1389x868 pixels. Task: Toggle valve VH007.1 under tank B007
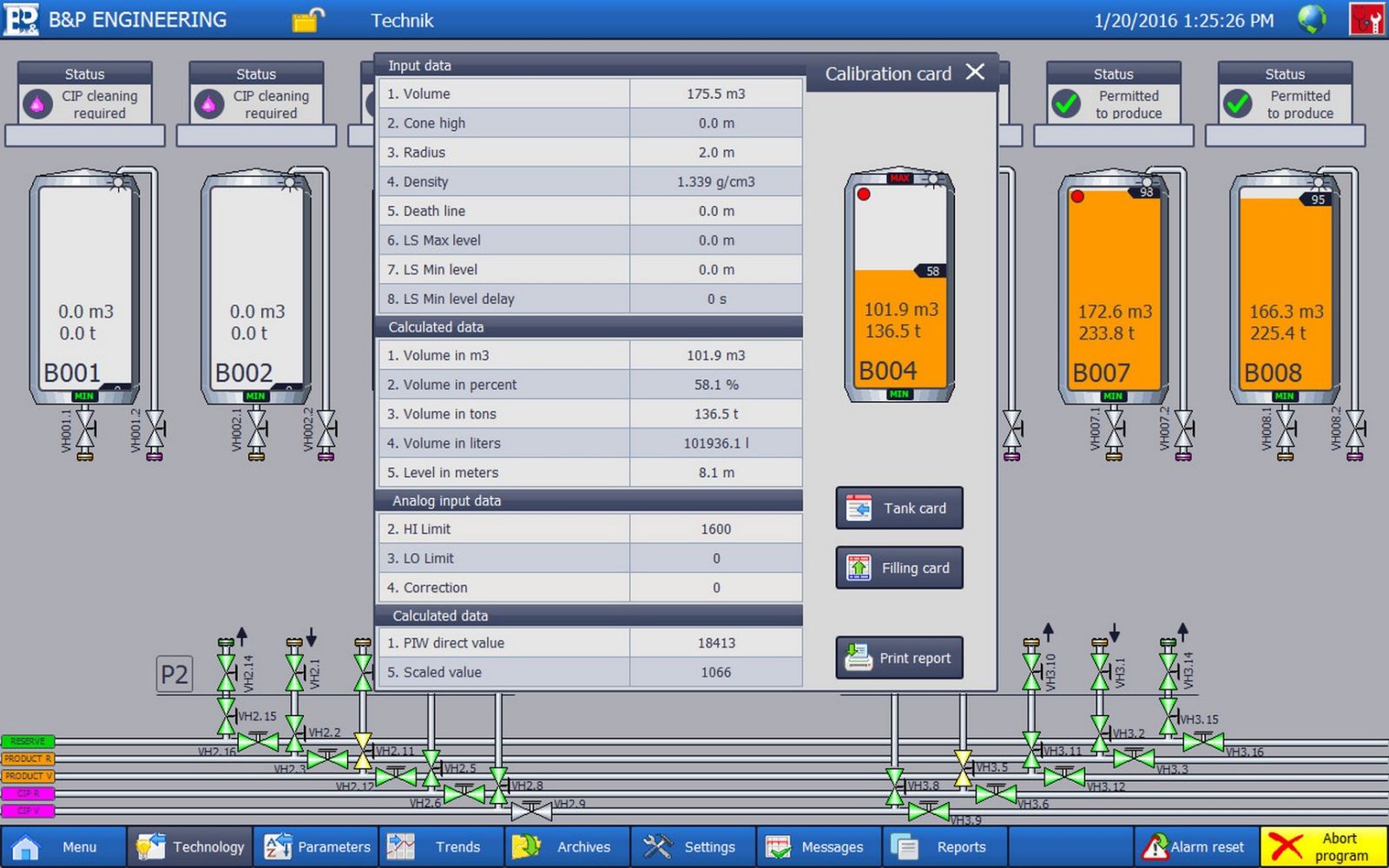tap(1114, 429)
